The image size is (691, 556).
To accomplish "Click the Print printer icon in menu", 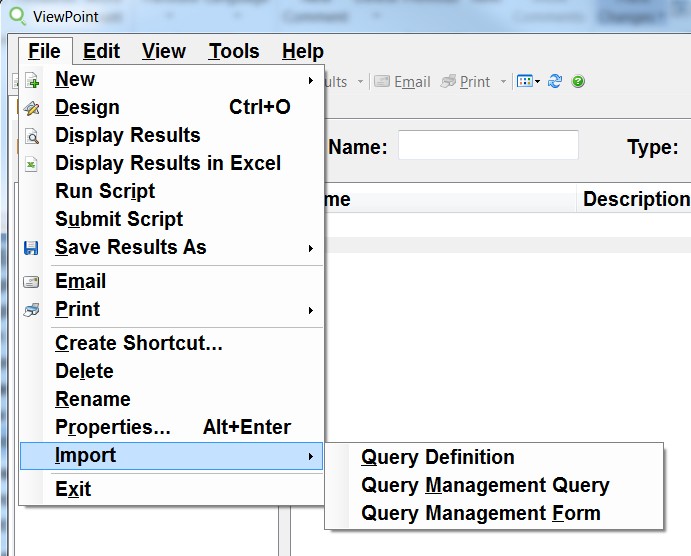I will click(x=31, y=310).
